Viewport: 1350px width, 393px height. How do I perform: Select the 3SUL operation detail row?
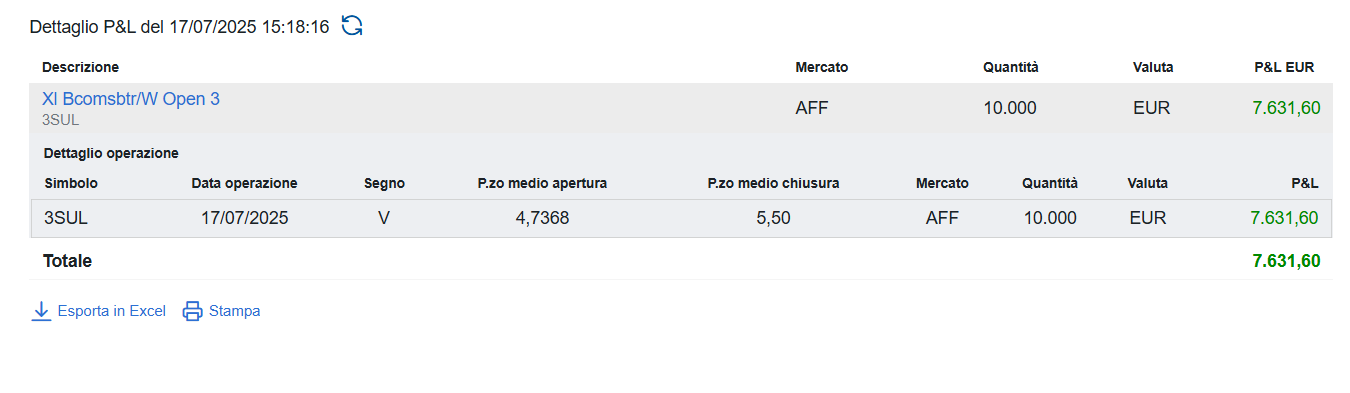[x=682, y=218]
